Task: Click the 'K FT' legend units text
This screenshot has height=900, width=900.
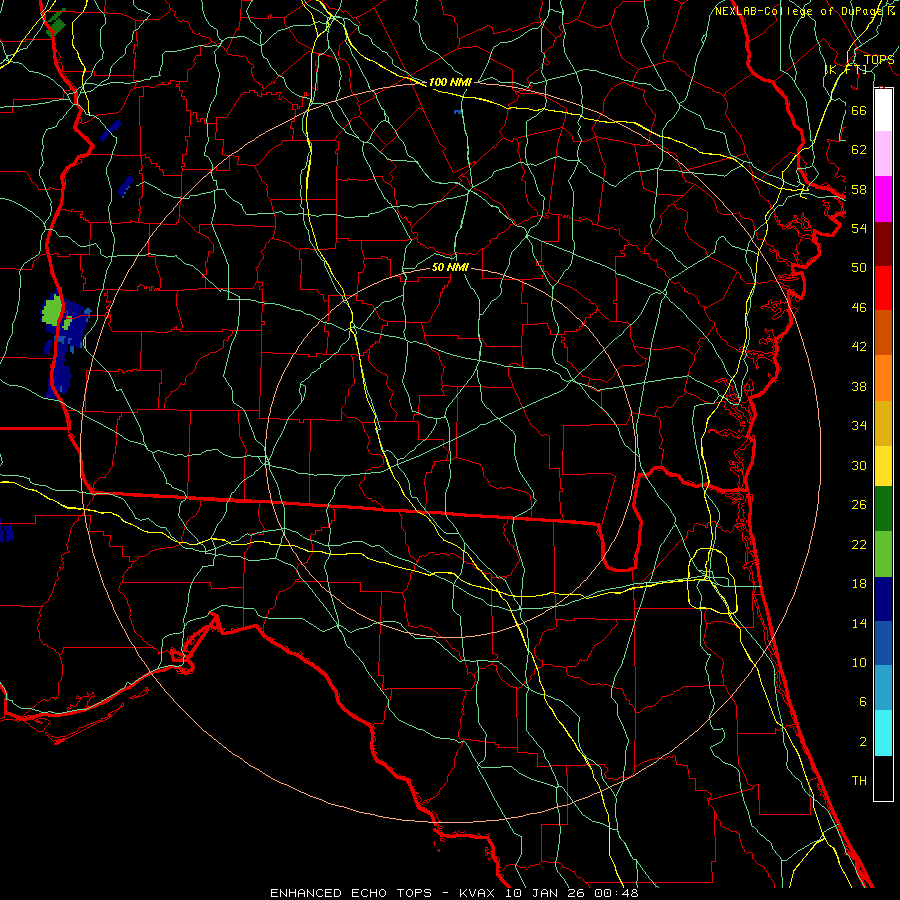Action: (x=846, y=70)
